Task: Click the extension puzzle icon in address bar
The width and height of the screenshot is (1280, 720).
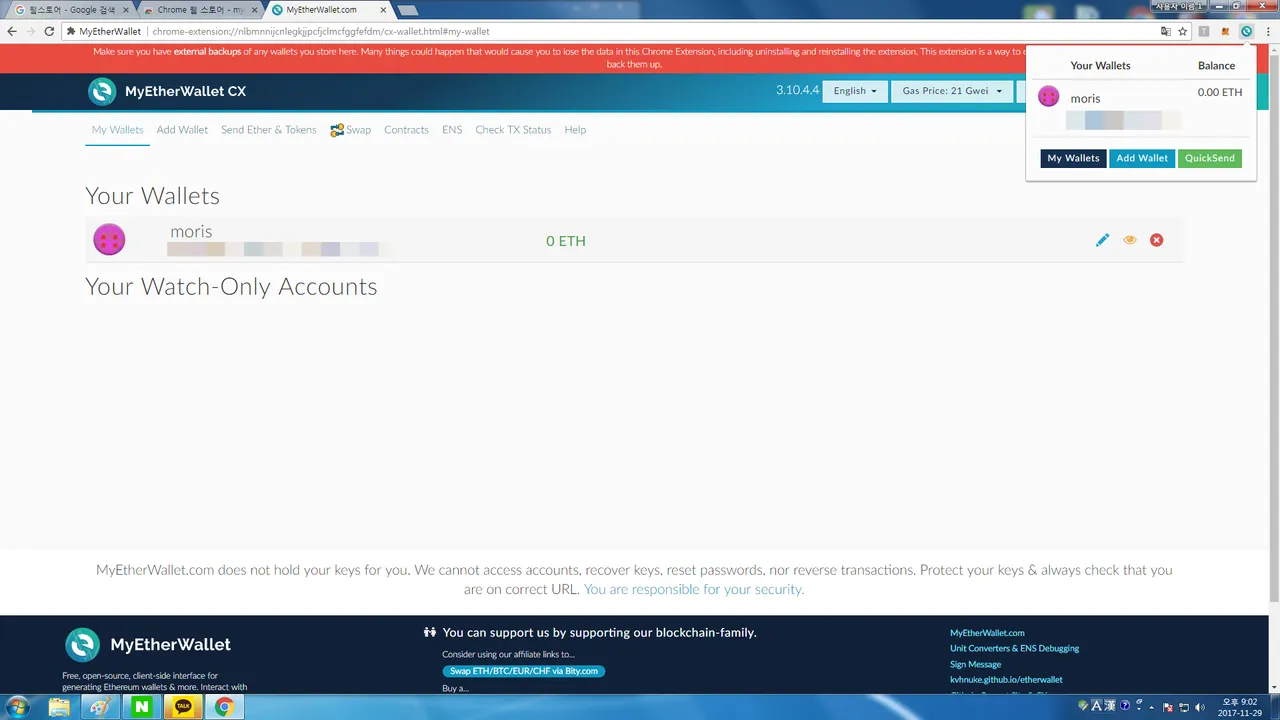Action: (71, 31)
